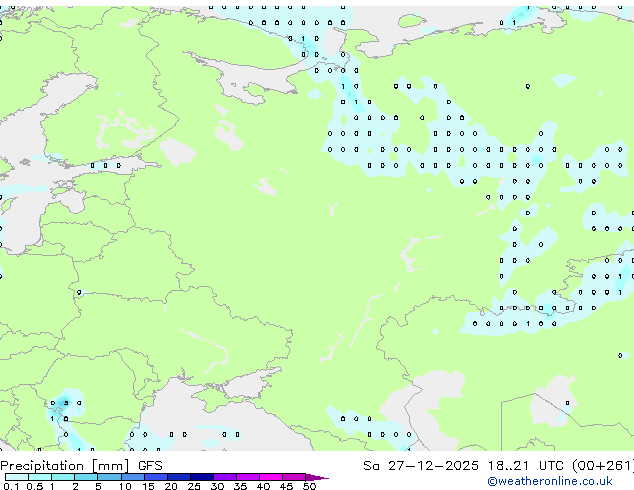
Task: Open the weatheronline.co.uk link
Action: pyautogui.click(x=550, y=481)
